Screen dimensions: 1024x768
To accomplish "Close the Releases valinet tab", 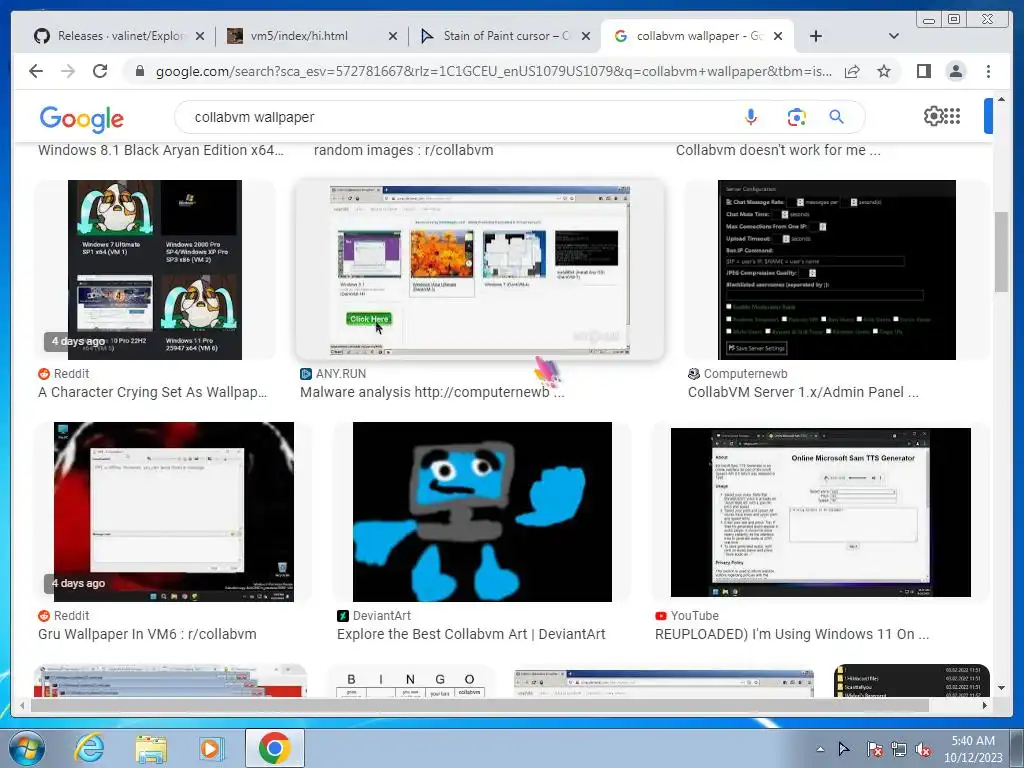I will pos(200,37).
